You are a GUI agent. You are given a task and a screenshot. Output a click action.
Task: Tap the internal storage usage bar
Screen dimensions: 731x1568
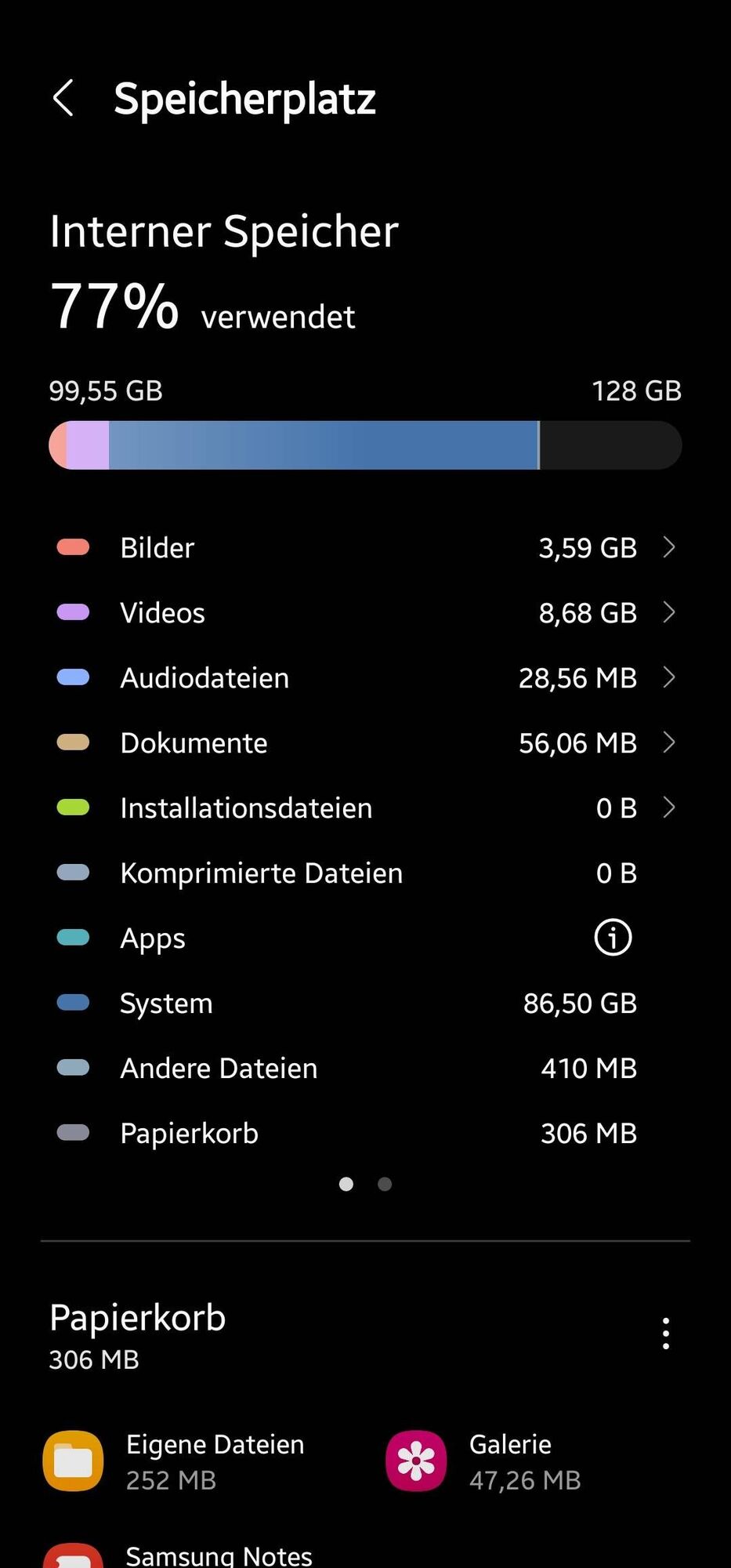coord(365,445)
